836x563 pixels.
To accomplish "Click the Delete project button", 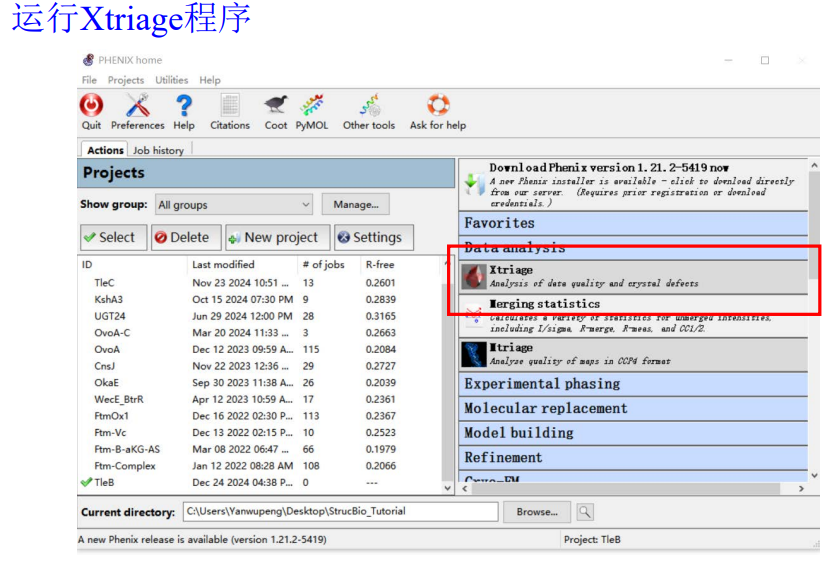I will (x=186, y=237).
